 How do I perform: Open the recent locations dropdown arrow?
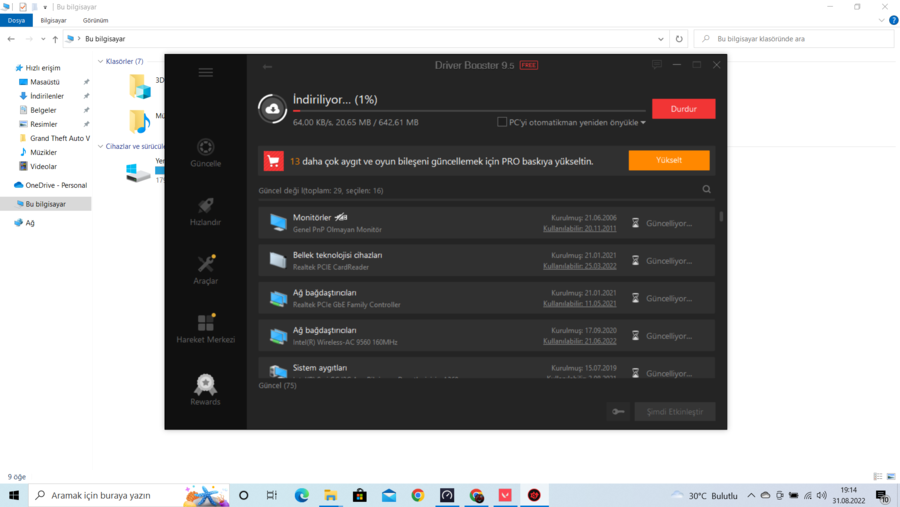tap(43, 39)
